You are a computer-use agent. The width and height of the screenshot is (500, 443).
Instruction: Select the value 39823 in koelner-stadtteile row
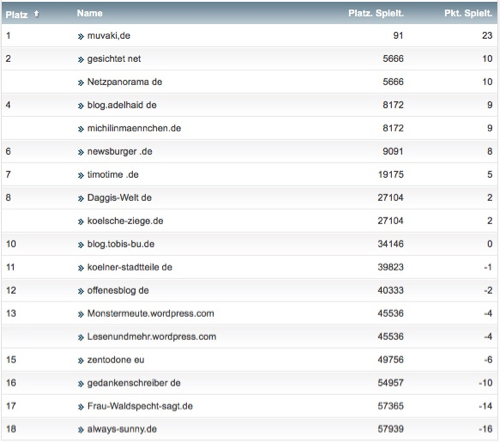391,267
